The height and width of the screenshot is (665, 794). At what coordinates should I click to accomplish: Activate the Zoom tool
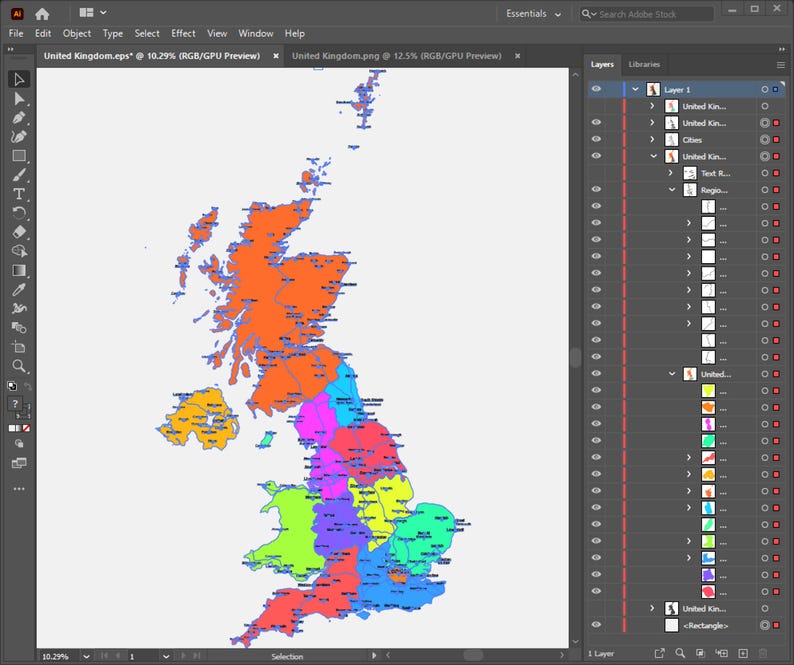tap(19, 366)
